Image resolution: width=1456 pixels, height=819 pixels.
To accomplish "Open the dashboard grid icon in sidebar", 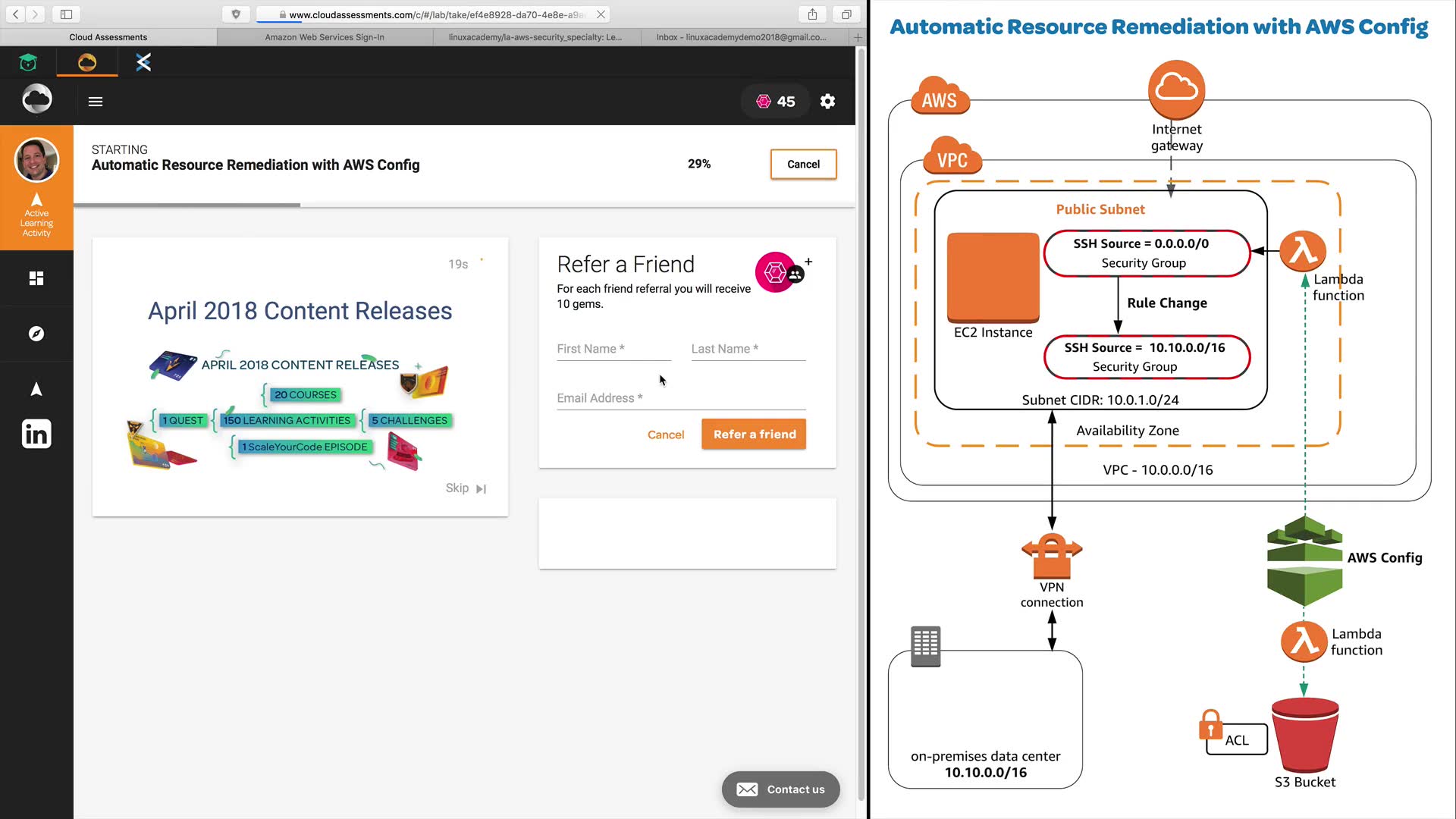I will (x=36, y=278).
